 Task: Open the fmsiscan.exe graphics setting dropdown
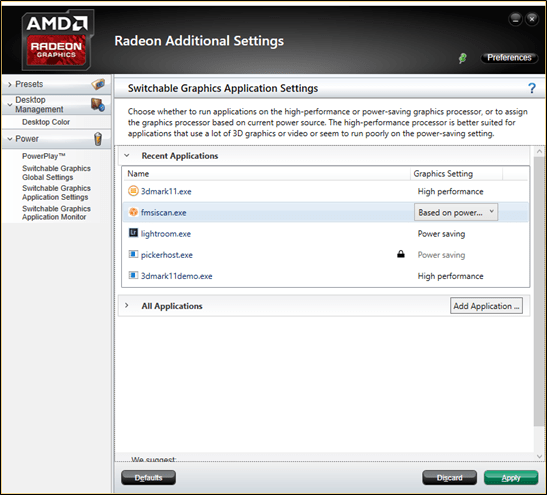tap(456, 212)
